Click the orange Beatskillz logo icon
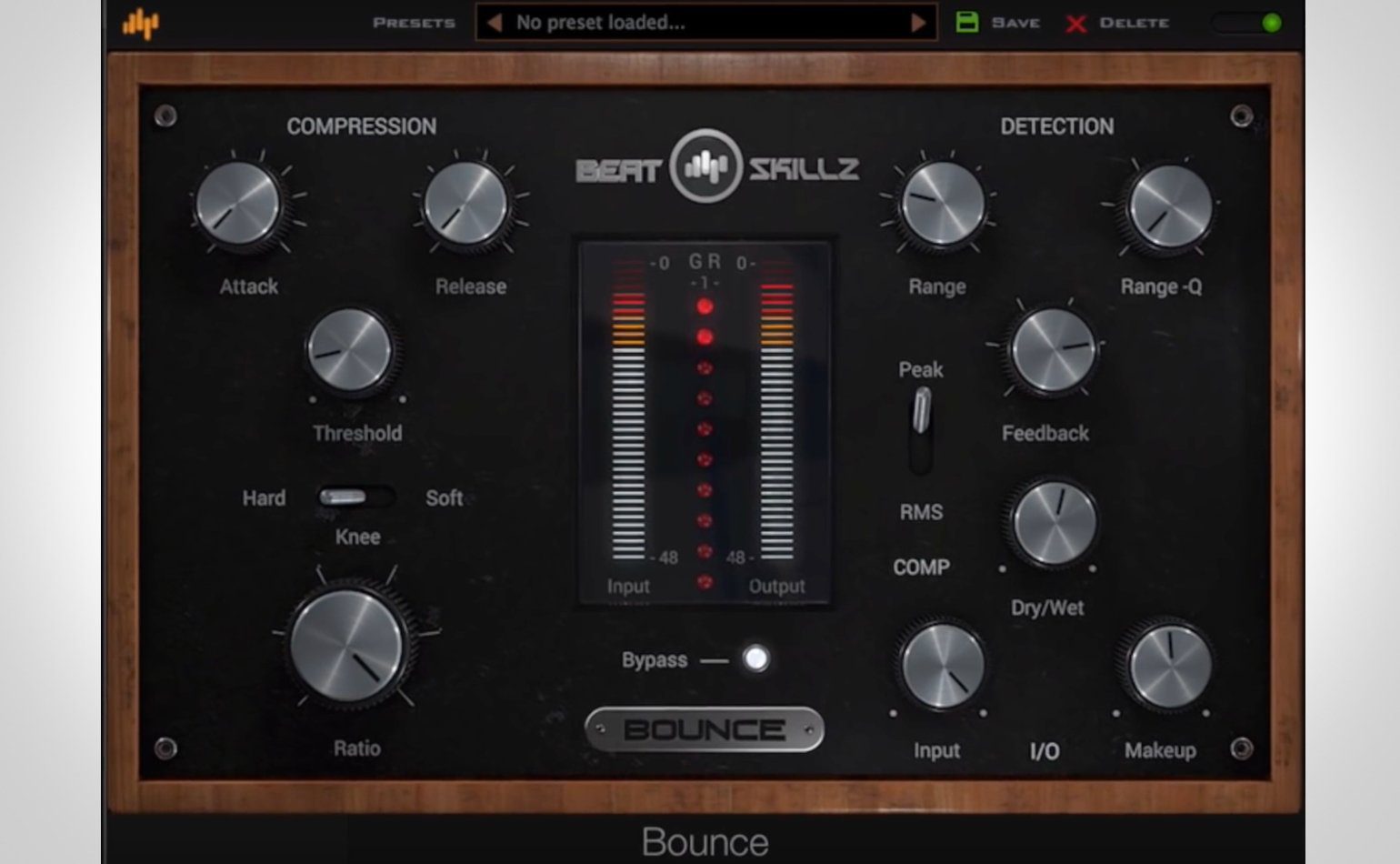 [x=141, y=24]
